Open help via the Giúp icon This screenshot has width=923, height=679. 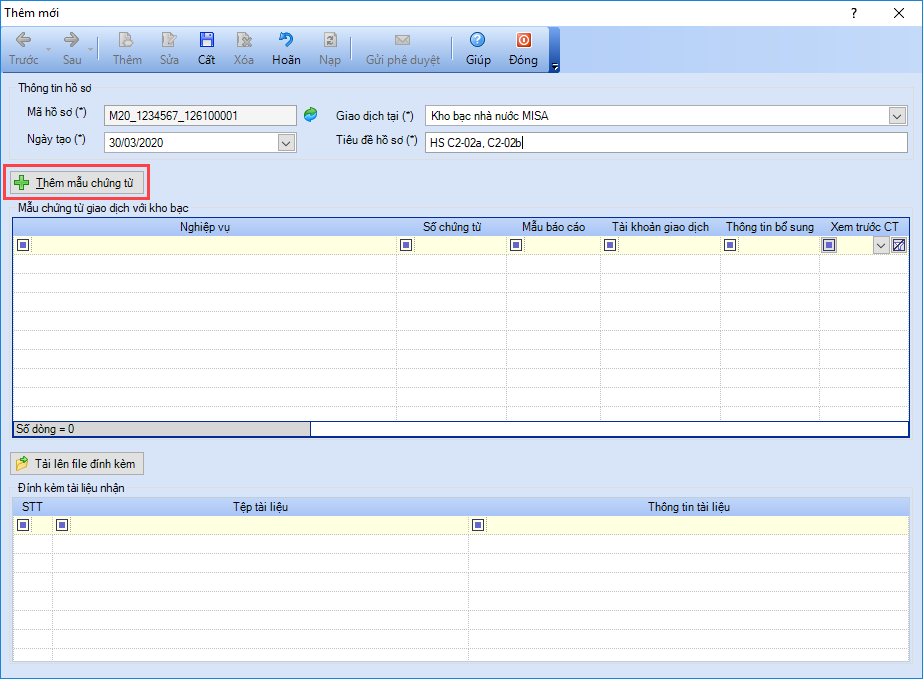point(477,40)
